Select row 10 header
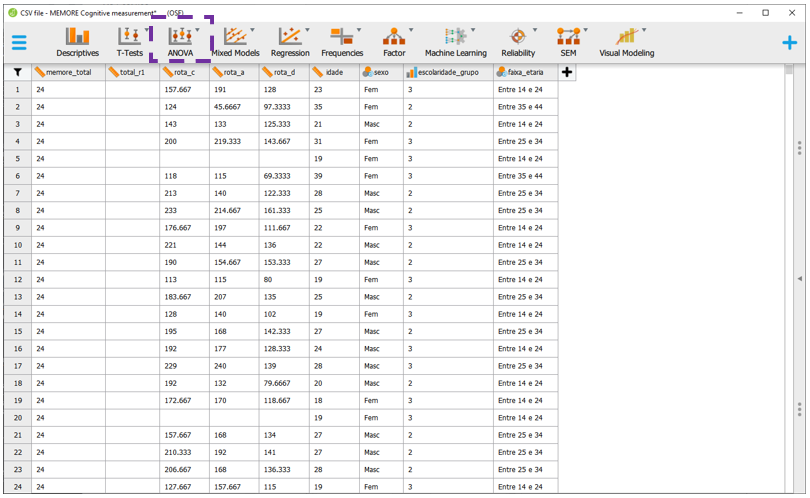This screenshot has height=498, width=810. (17, 245)
